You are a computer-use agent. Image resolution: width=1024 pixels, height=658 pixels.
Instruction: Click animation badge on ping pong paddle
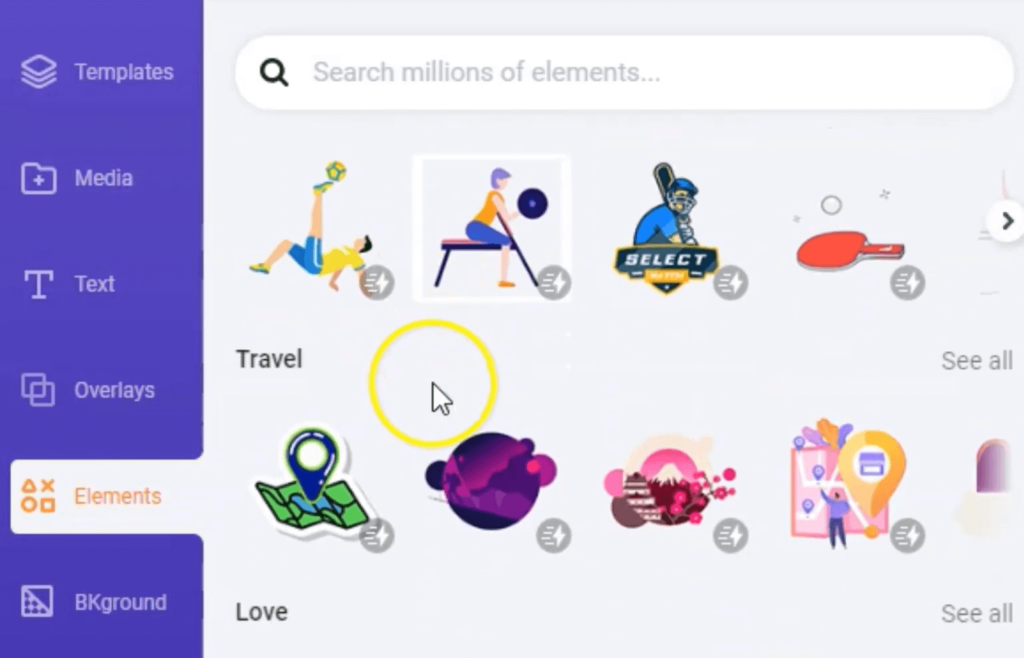pyautogui.click(x=907, y=283)
